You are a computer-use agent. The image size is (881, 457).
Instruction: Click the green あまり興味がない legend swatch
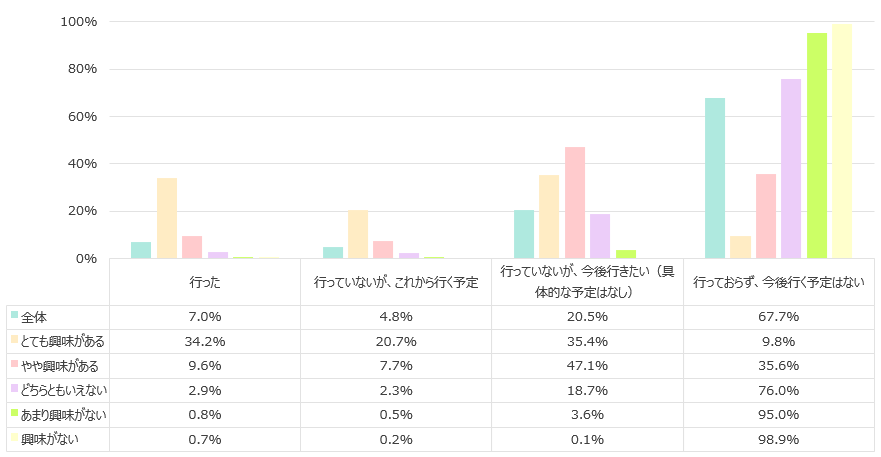(x=14, y=412)
